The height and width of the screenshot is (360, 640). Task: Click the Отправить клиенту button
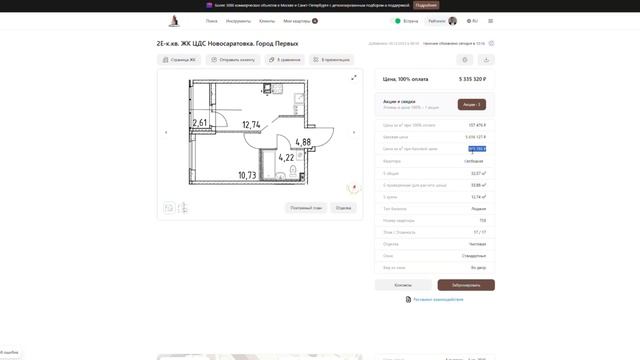(x=233, y=60)
